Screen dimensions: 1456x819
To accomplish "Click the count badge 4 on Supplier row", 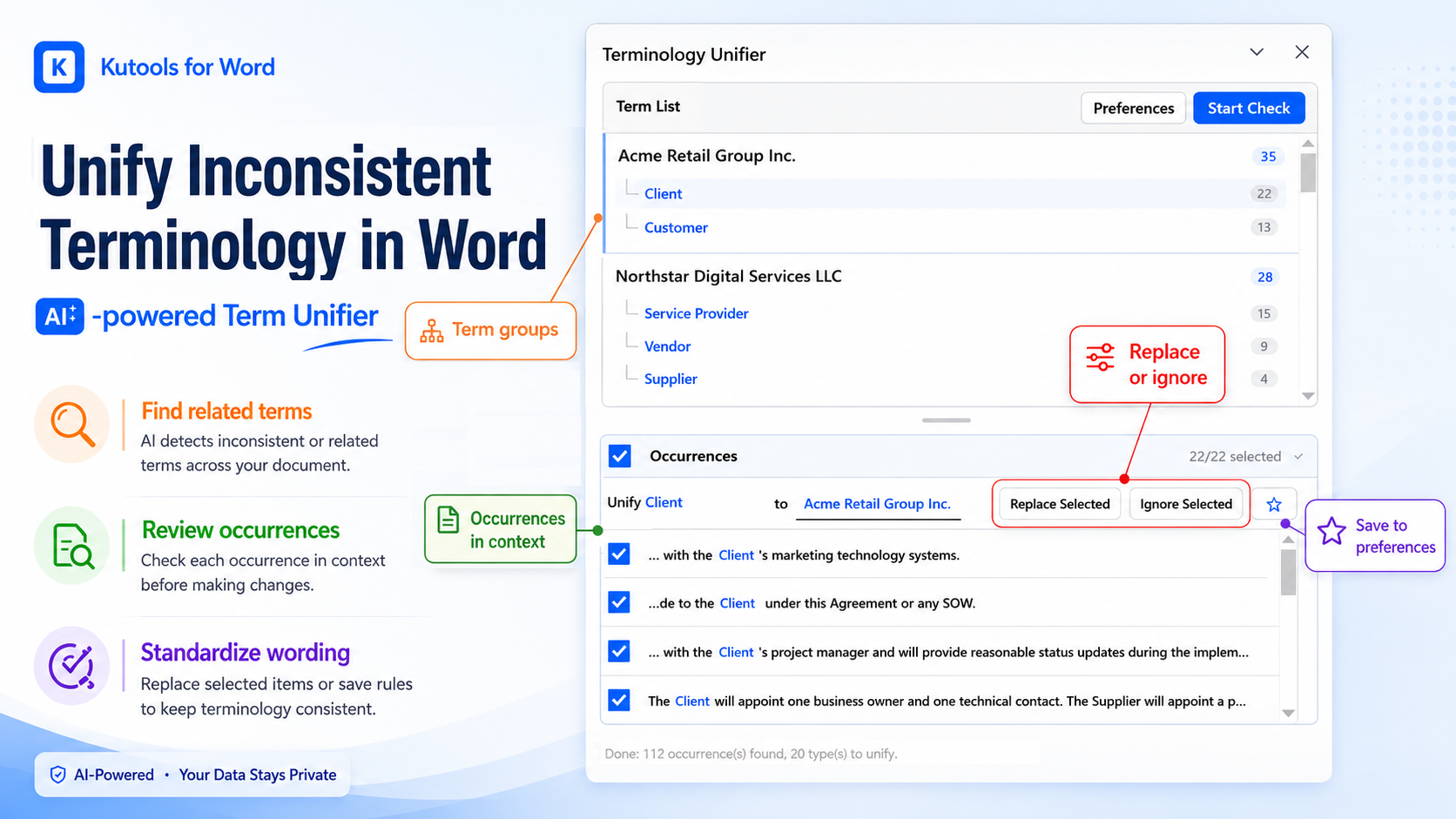I will (x=1264, y=379).
